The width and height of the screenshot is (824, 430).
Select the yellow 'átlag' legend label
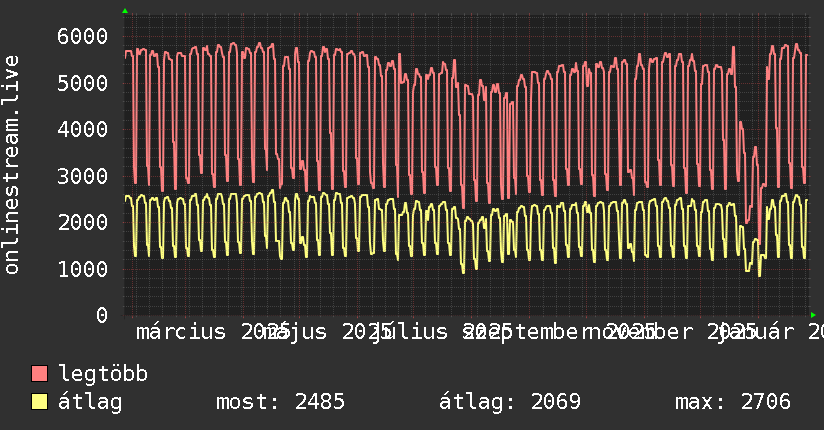(90, 402)
